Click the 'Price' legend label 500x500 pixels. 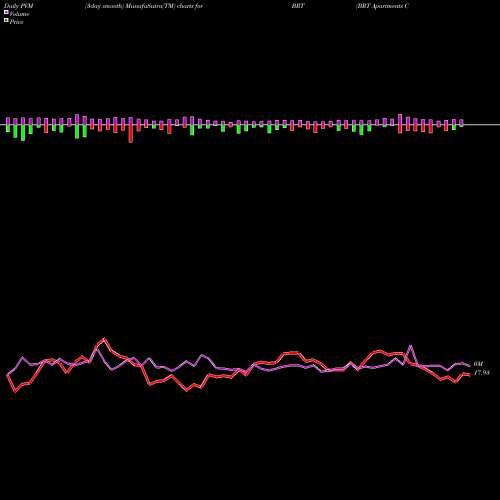coord(16,22)
